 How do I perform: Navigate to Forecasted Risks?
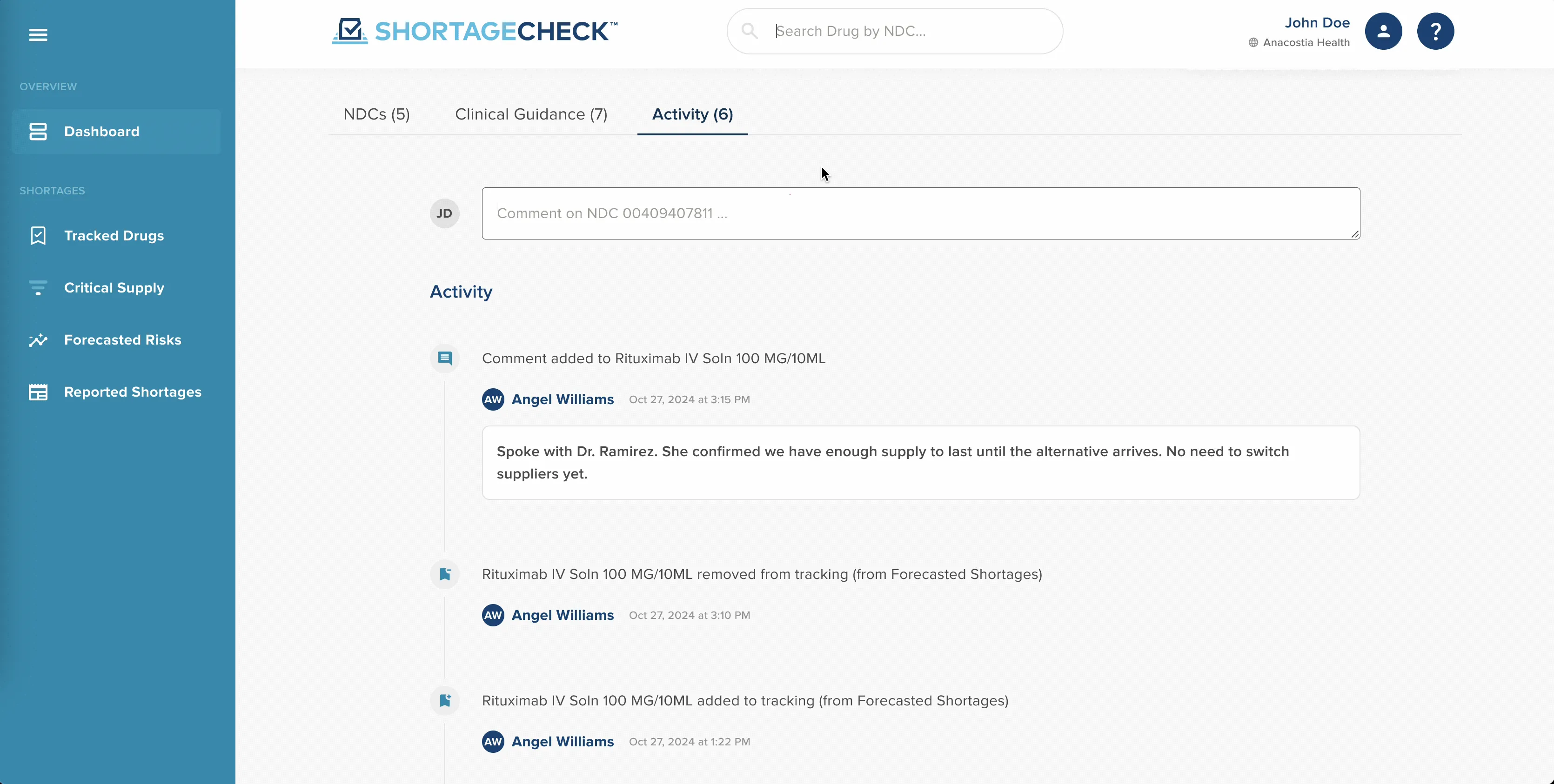[x=122, y=340]
